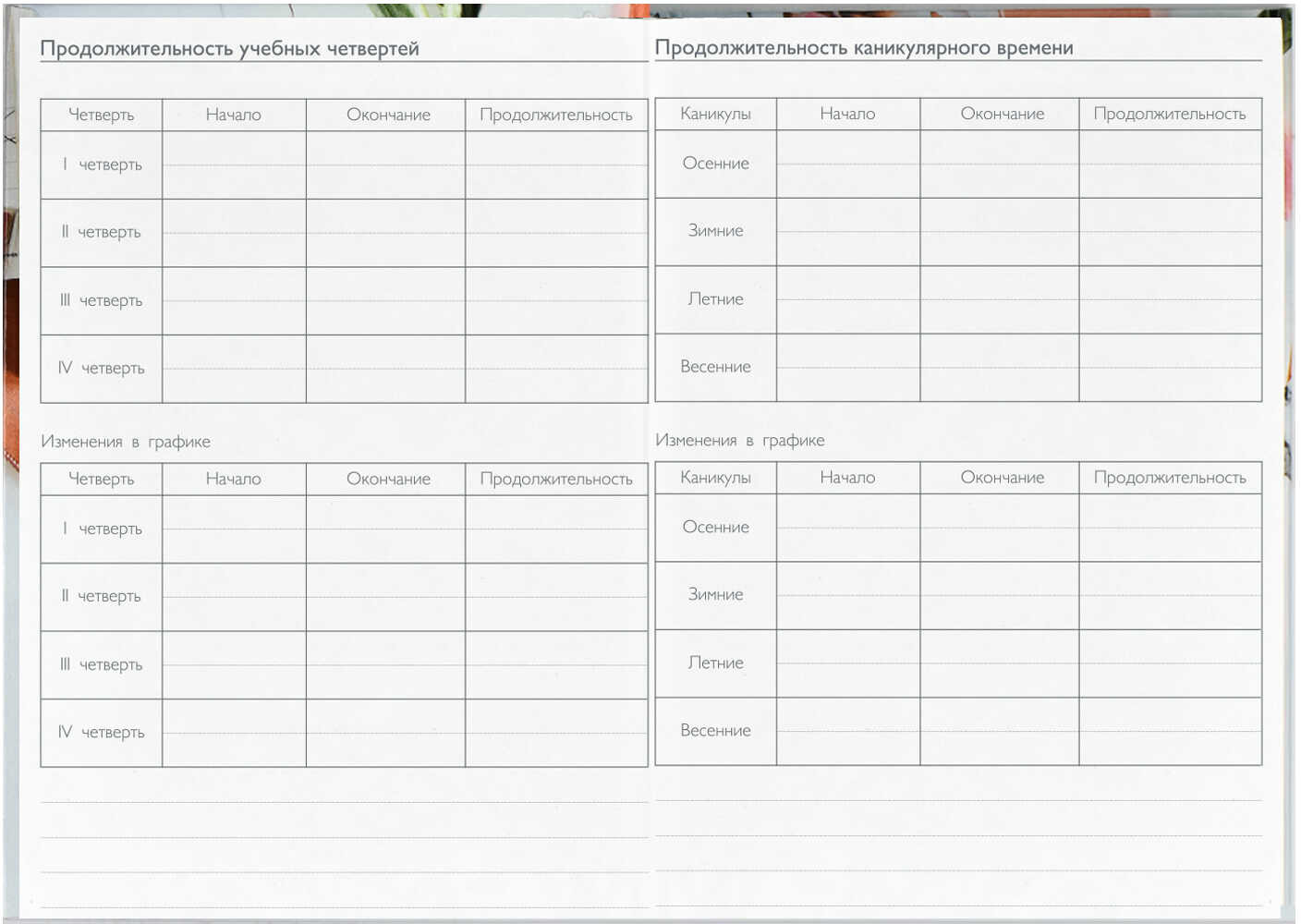Select Начало cell for I четверть in top table

pyautogui.click(x=234, y=164)
